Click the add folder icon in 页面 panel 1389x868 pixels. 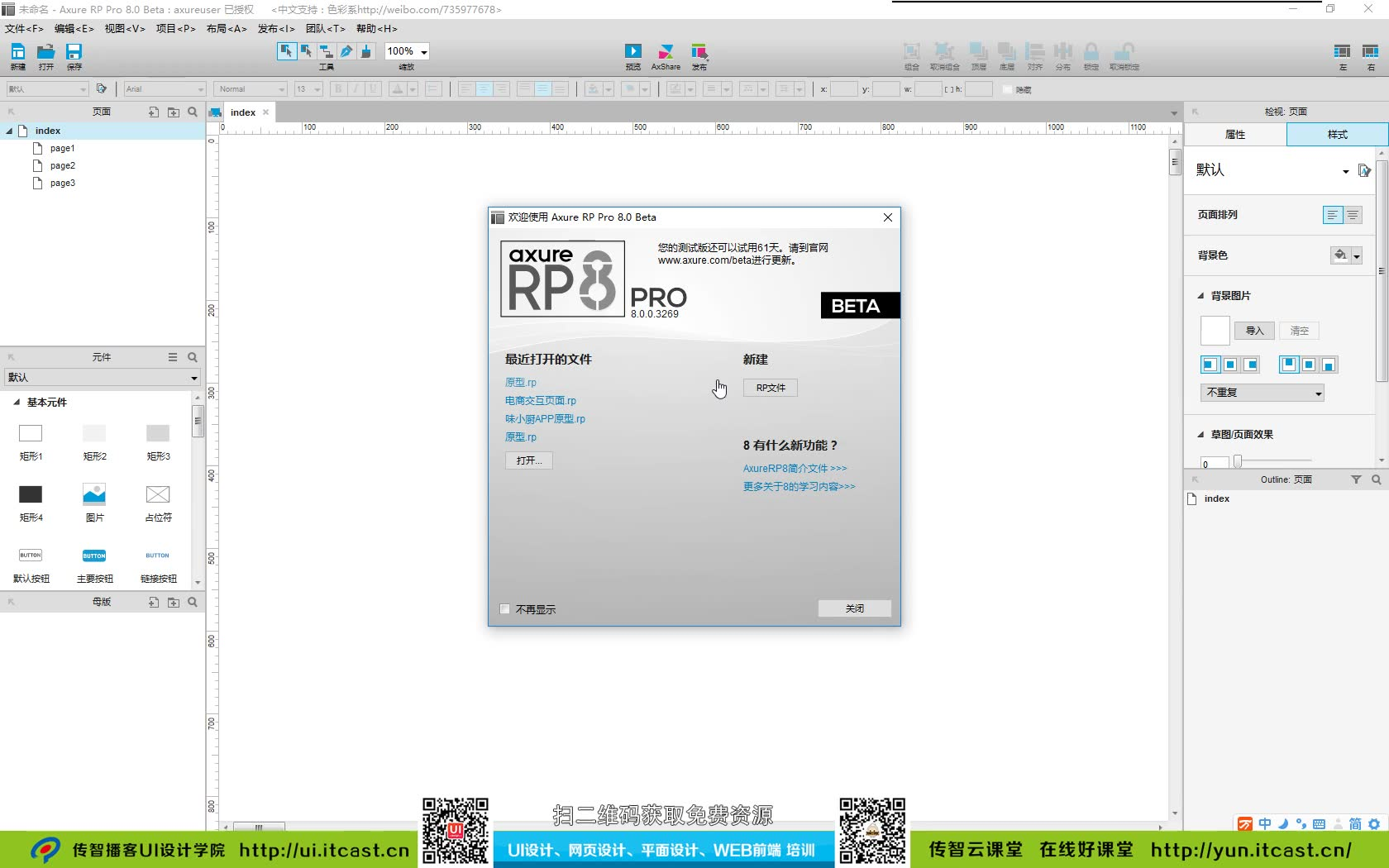pyautogui.click(x=174, y=112)
